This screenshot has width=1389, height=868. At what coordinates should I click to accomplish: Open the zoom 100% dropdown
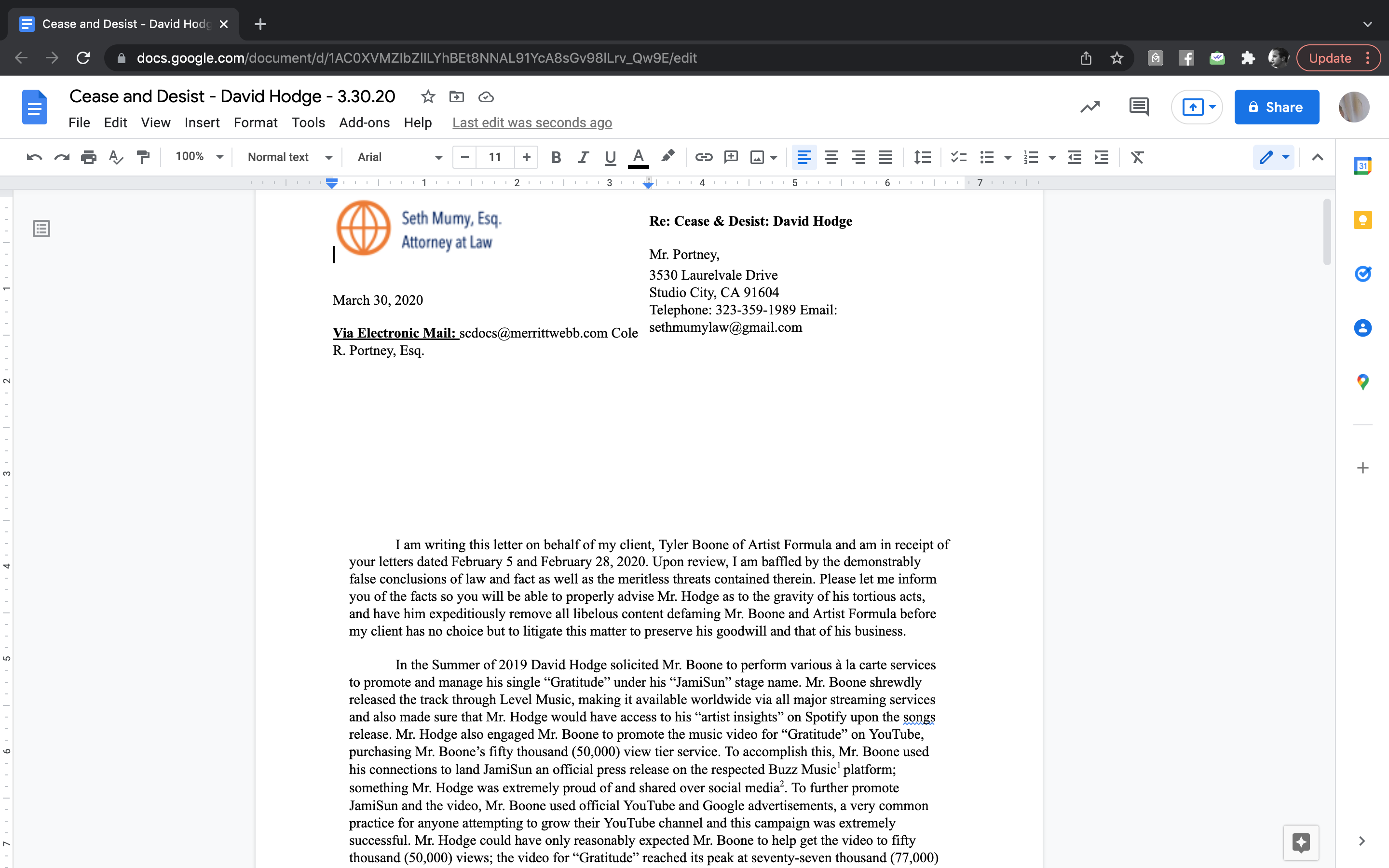click(x=199, y=157)
